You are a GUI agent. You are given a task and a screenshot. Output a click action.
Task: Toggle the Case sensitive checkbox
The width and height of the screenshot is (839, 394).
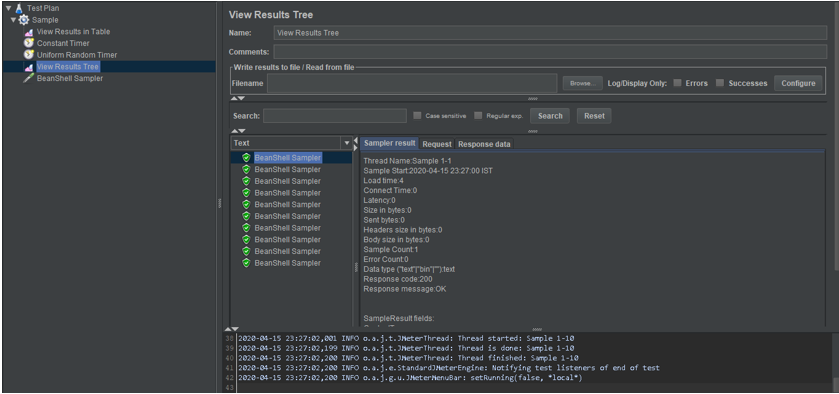417,116
